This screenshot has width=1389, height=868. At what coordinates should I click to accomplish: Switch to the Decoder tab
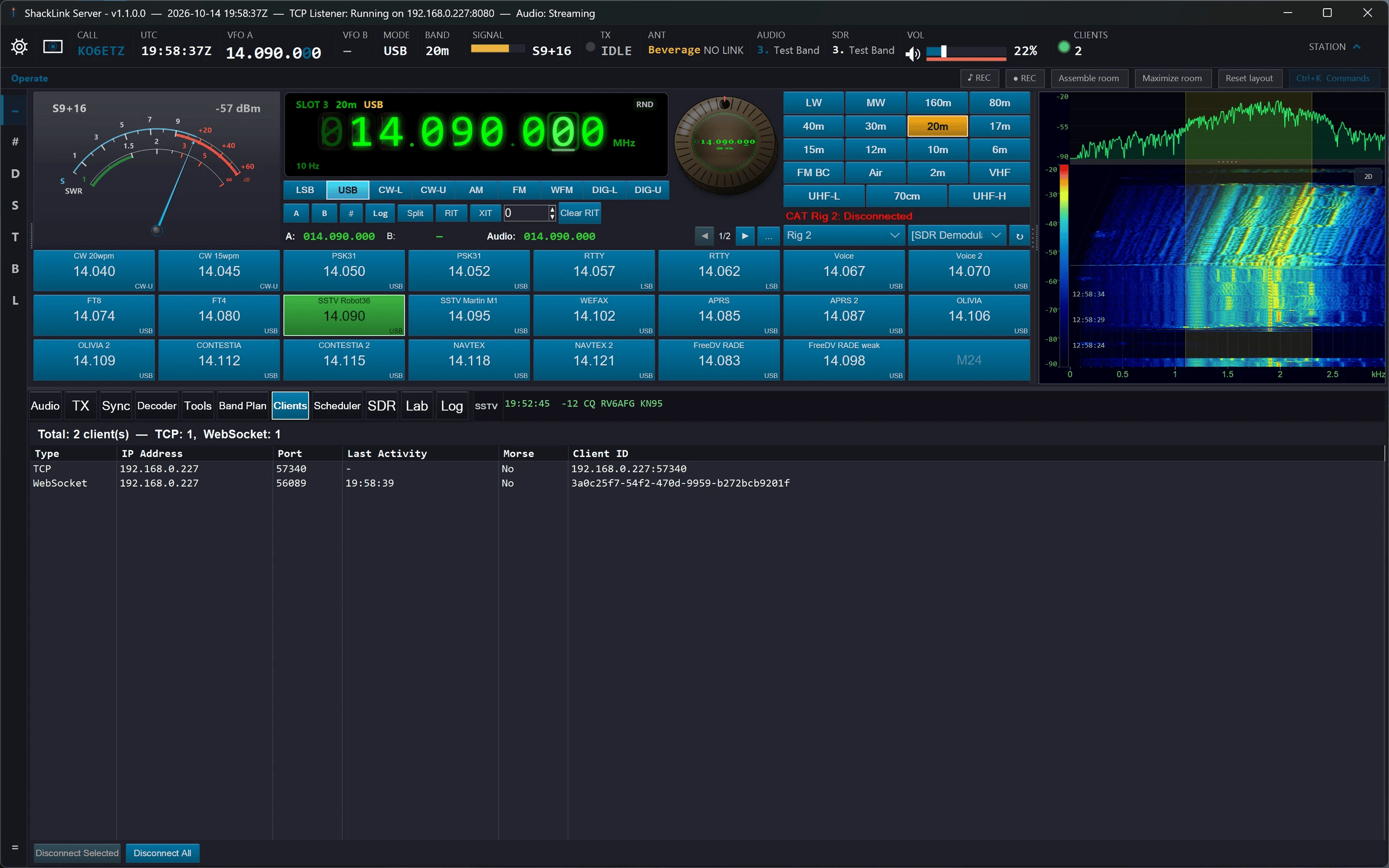tap(157, 406)
